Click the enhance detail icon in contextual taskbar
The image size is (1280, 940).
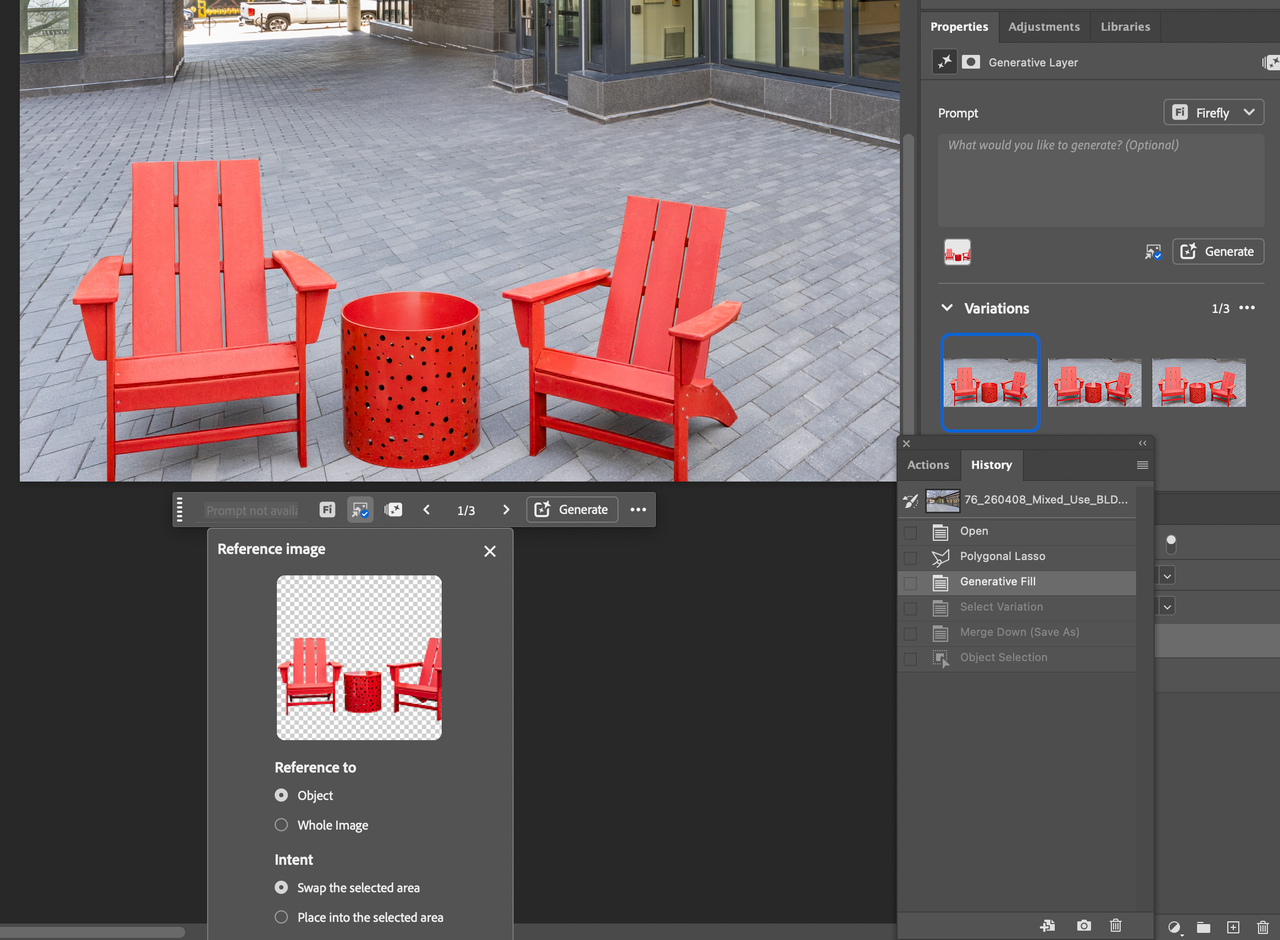[x=393, y=510]
